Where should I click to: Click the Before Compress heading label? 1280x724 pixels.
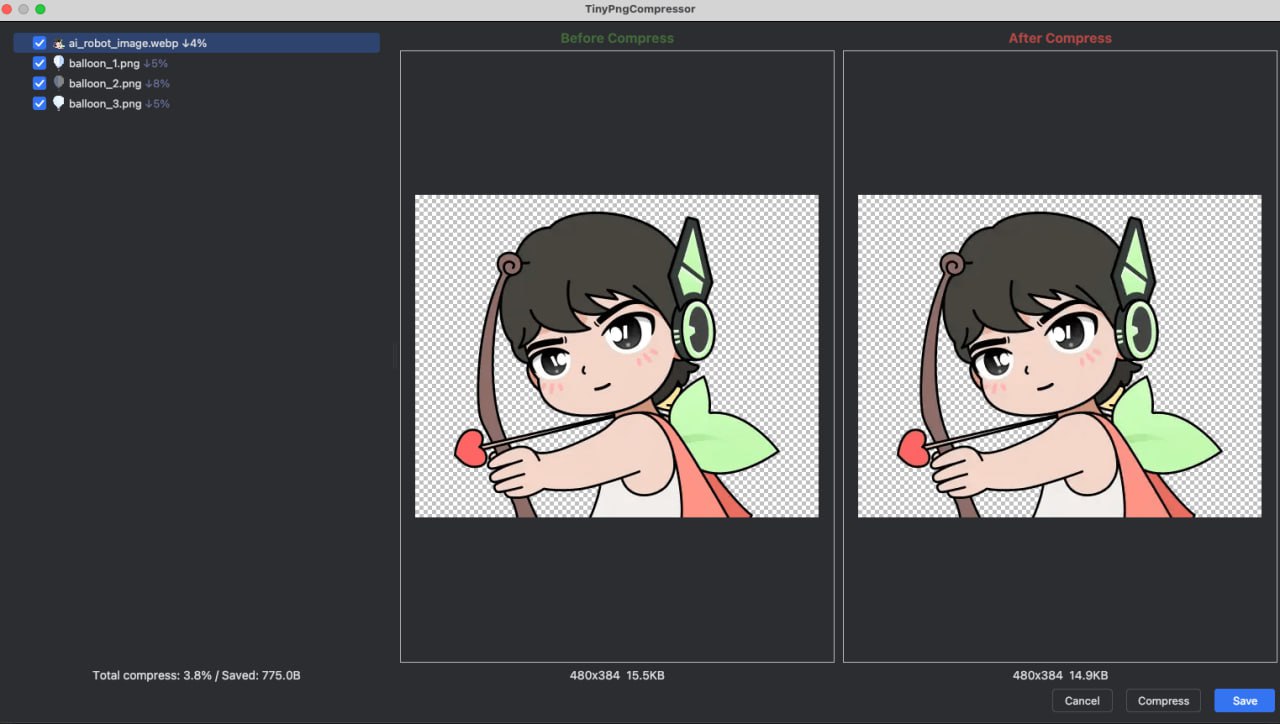[617, 38]
